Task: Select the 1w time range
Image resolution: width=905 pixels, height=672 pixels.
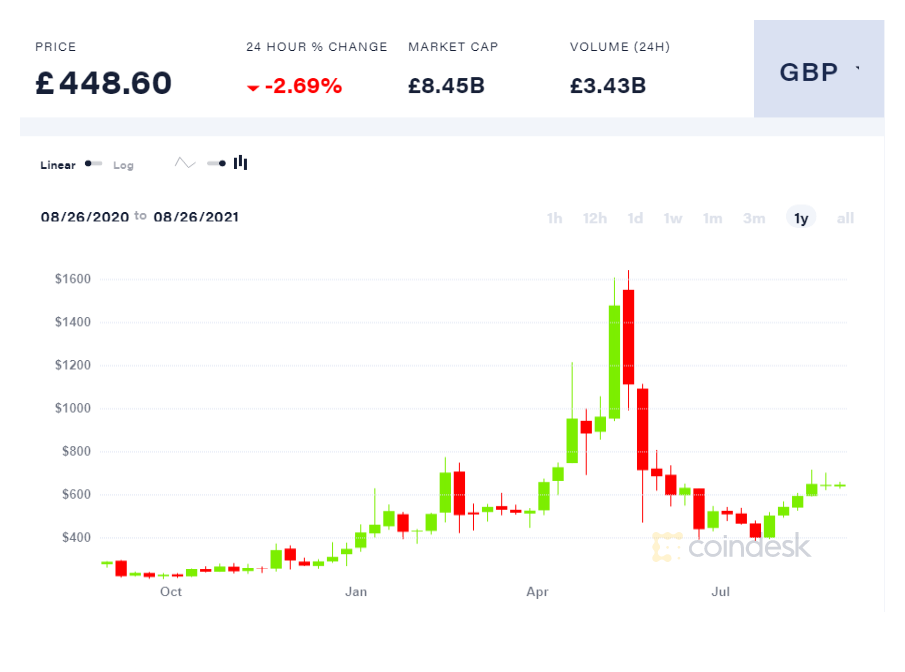Action: click(x=672, y=218)
